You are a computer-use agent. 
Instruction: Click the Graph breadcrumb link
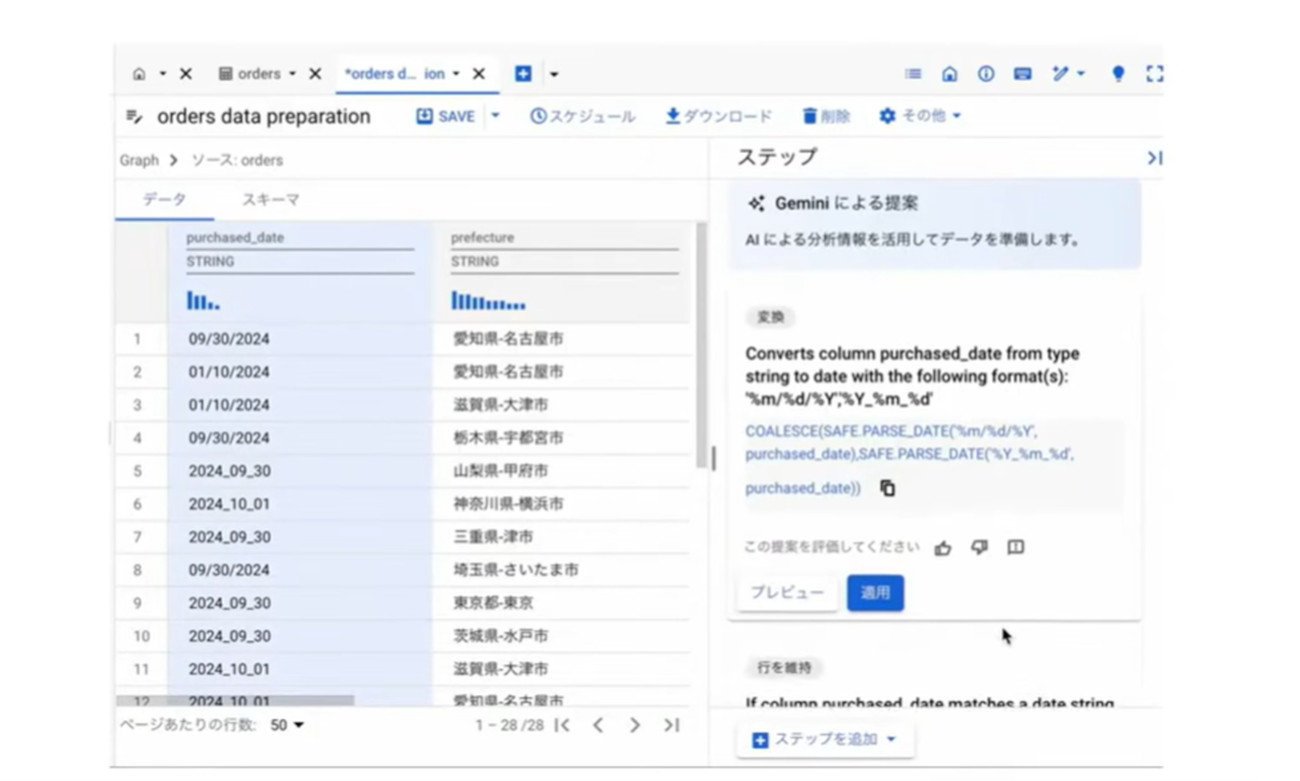coord(139,160)
